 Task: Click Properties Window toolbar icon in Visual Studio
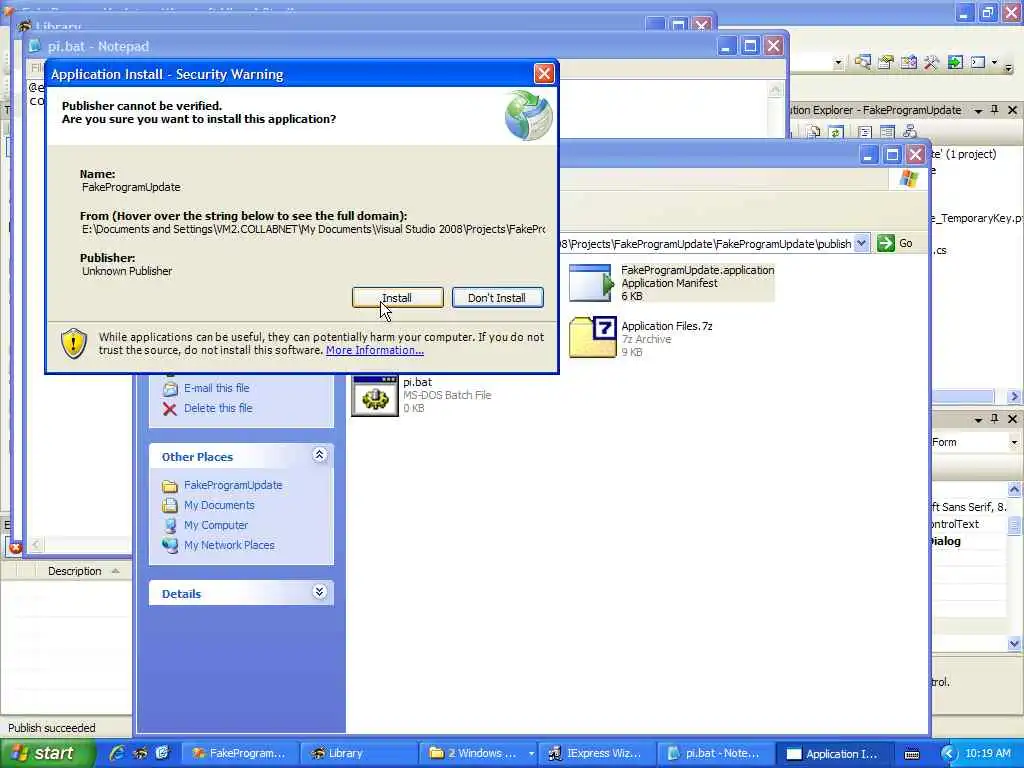tap(886, 63)
